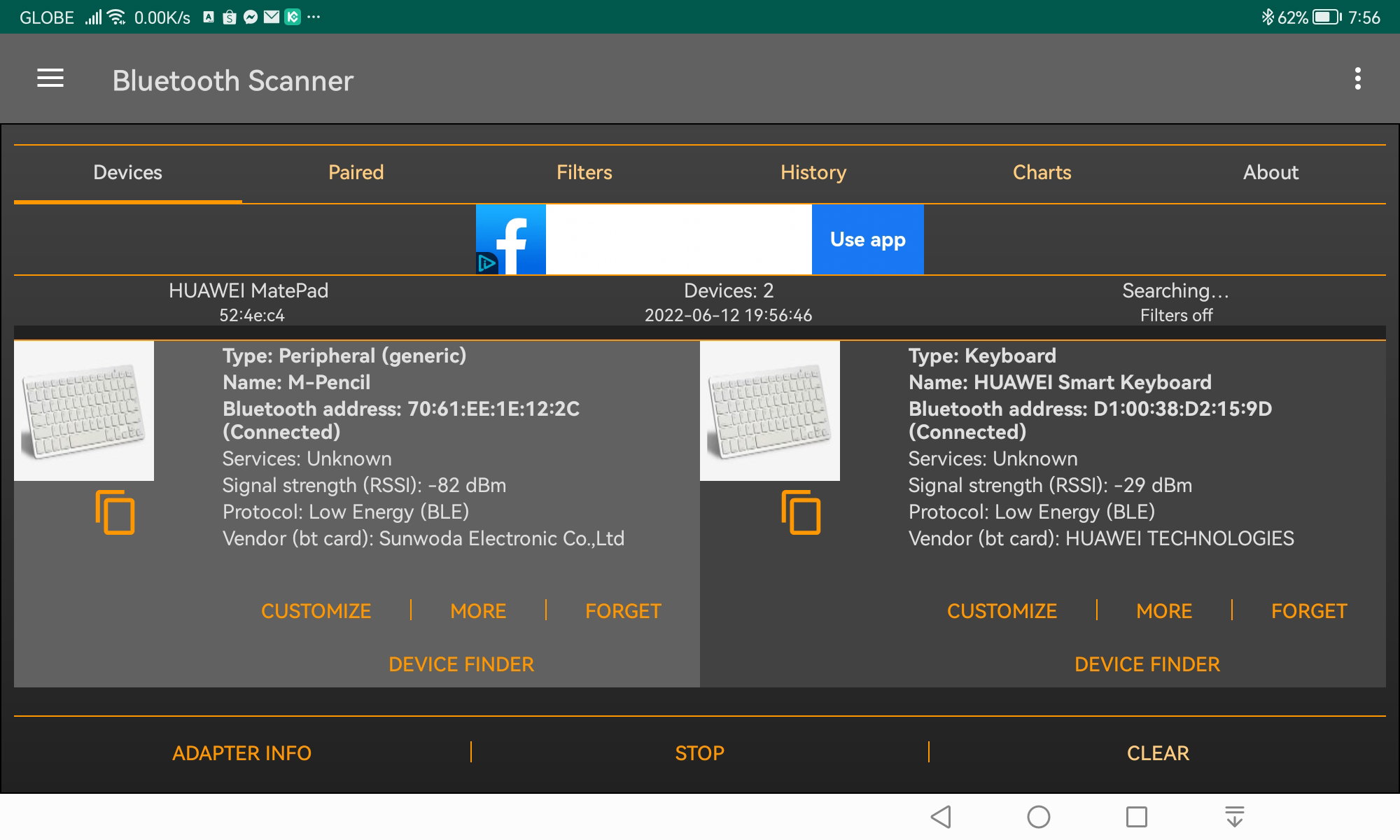Screen dimensions: 1400x840
Task: Tap Signal strength -29 dBm line
Action: coord(1050,485)
